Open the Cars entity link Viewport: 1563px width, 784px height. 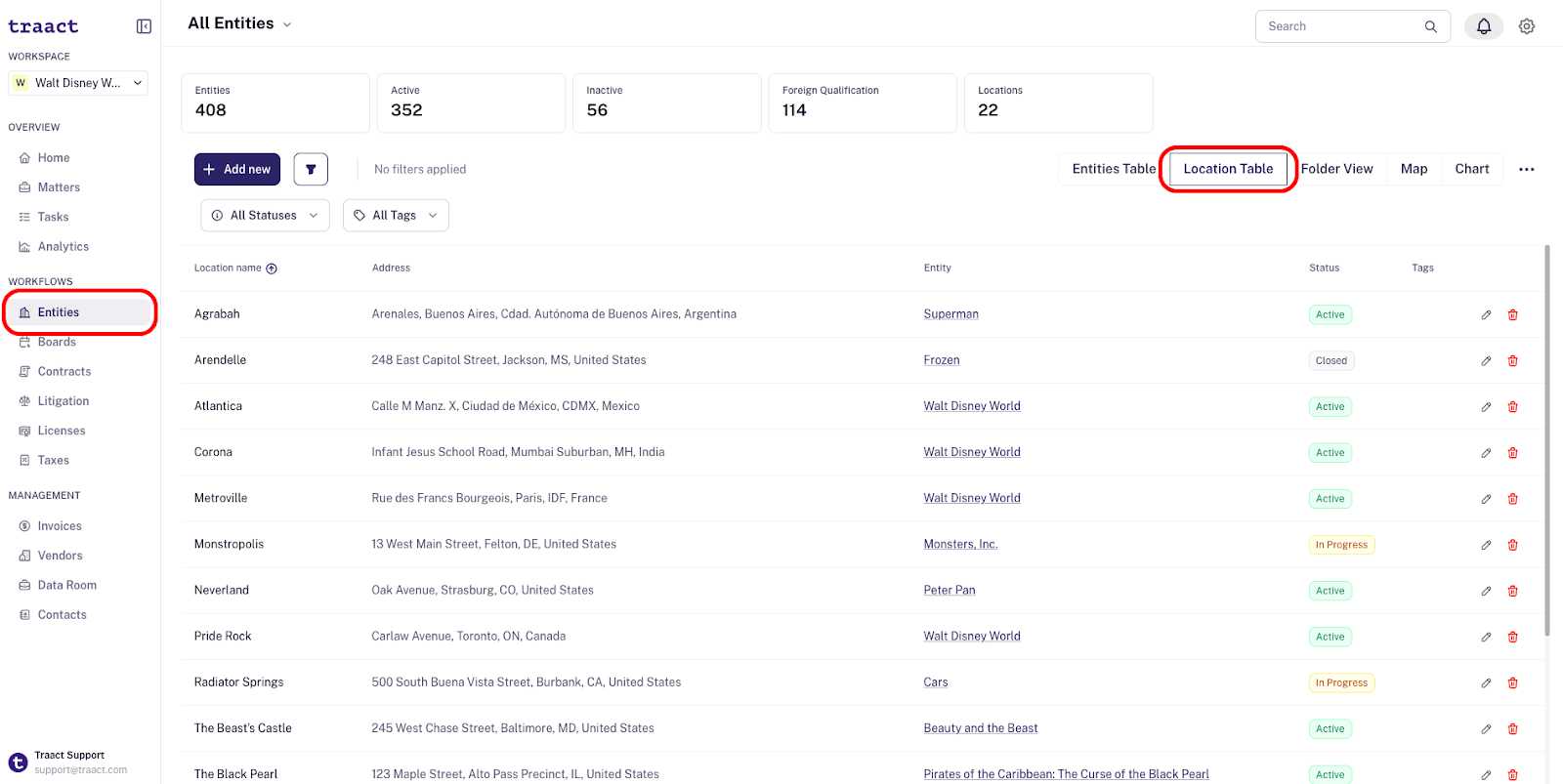(936, 682)
